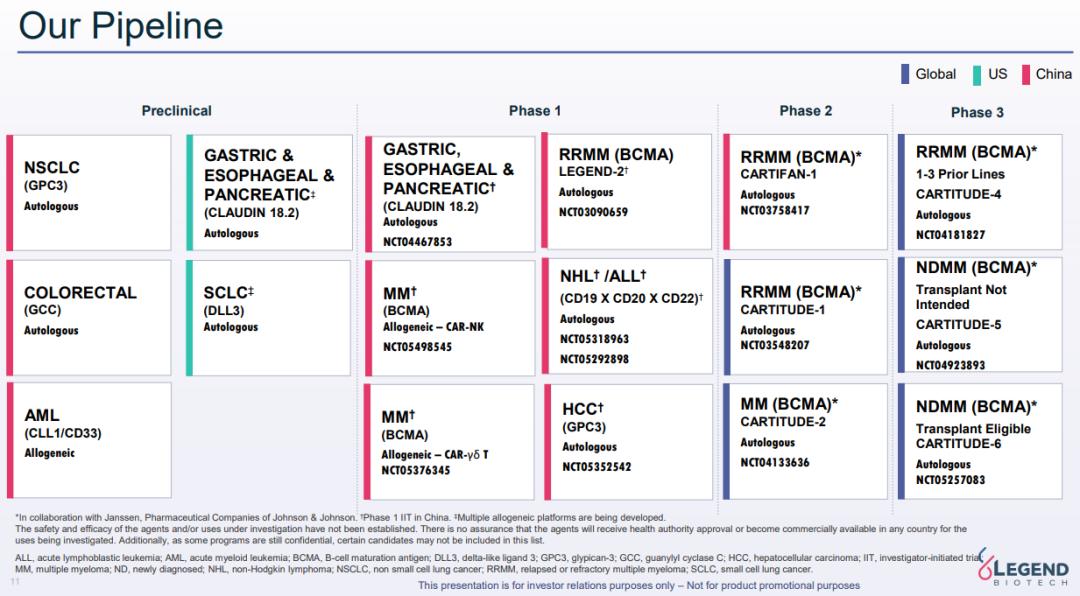This screenshot has height=596, width=1080.
Task: Click the blue Global legend swatch
Action: pos(905,74)
